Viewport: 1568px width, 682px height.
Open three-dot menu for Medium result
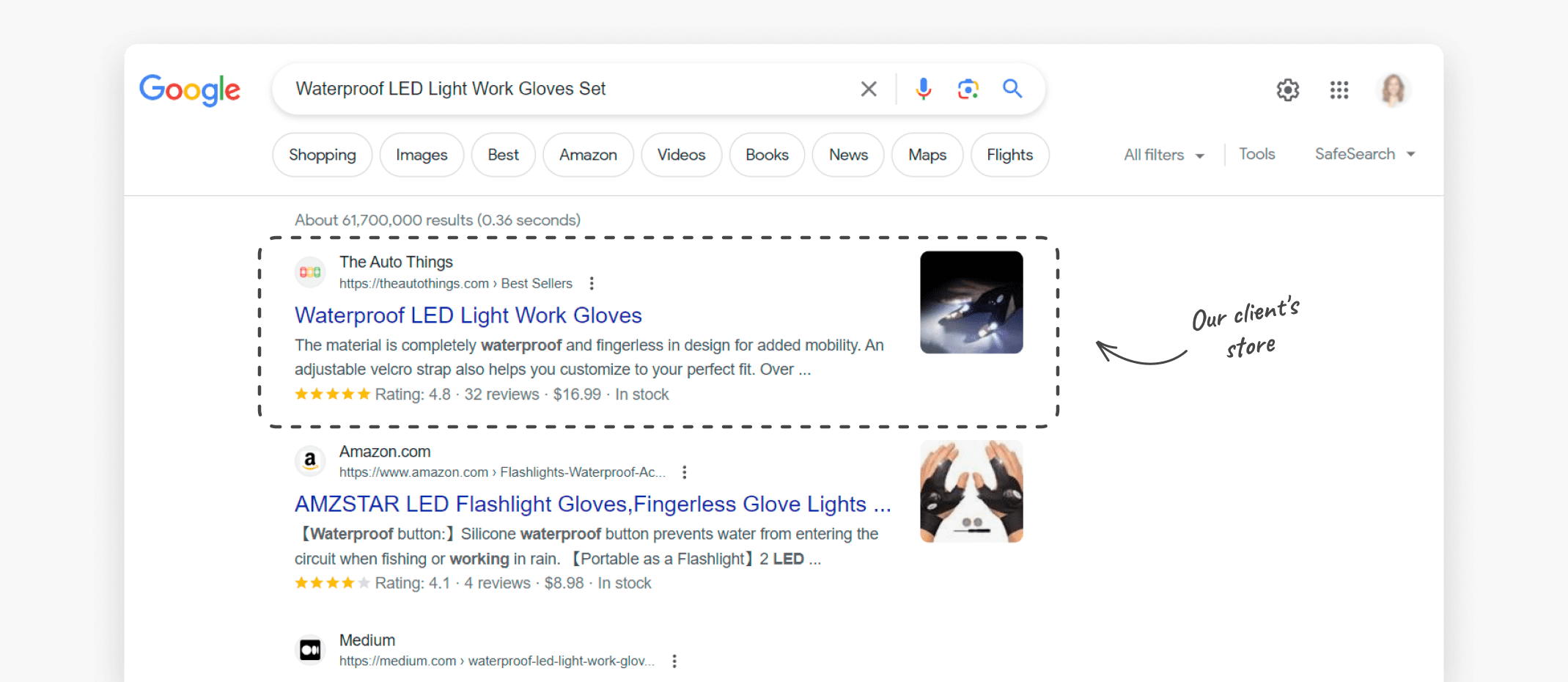(674, 661)
